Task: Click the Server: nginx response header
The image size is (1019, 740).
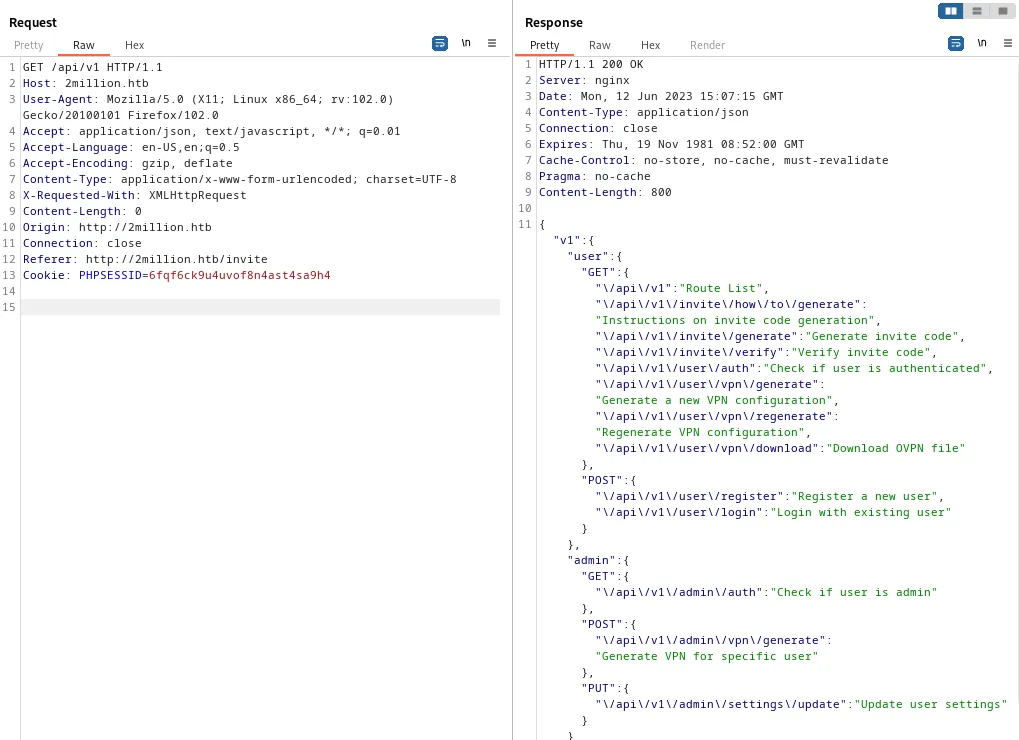Action: click(584, 81)
